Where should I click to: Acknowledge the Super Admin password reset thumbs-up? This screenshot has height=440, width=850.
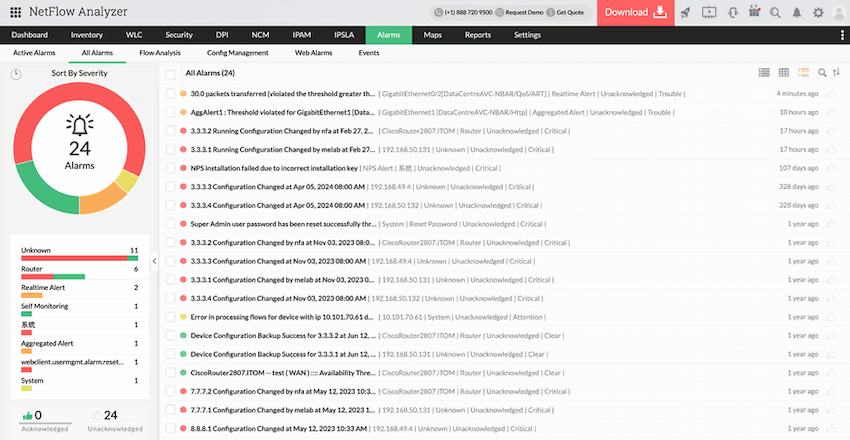(831, 224)
